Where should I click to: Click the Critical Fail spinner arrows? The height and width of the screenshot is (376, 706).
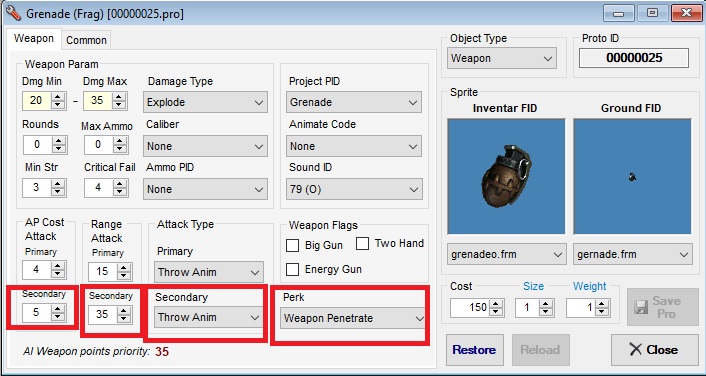[x=120, y=188]
